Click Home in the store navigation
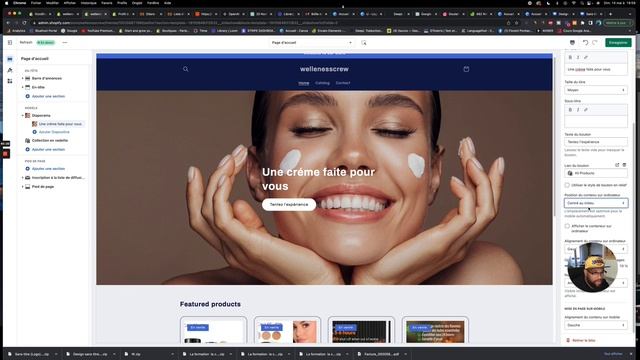This screenshot has height=360, width=640. click(x=304, y=83)
